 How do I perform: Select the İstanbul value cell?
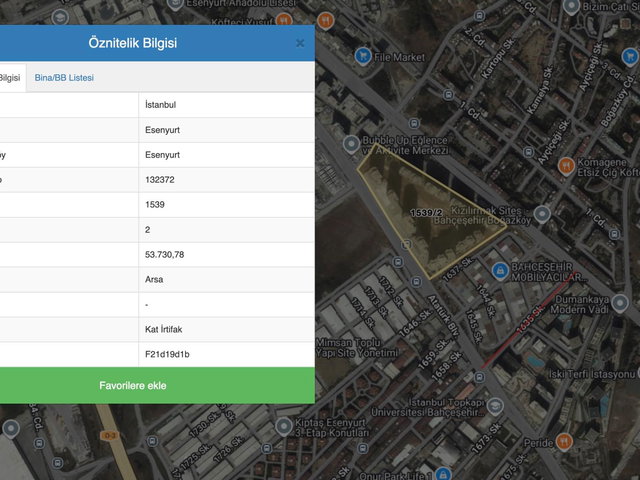coord(227,105)
